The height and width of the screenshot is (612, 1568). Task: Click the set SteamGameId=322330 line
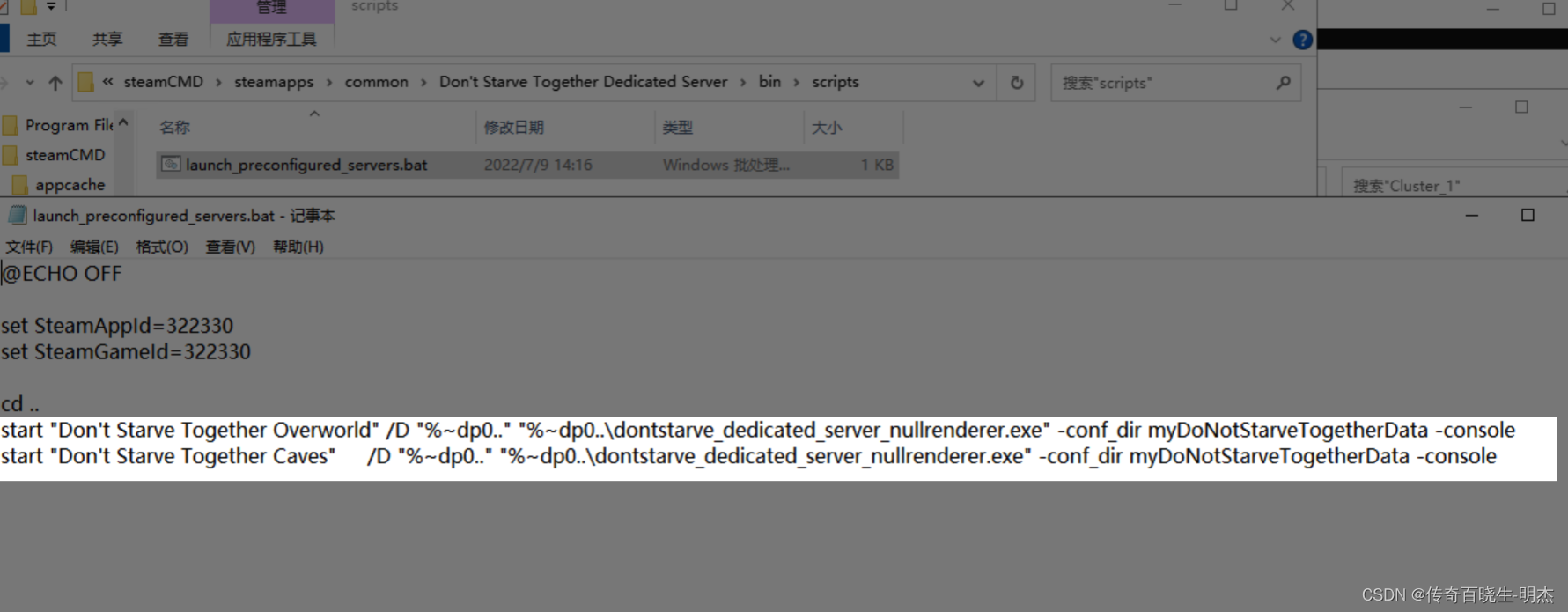(126, 352)
